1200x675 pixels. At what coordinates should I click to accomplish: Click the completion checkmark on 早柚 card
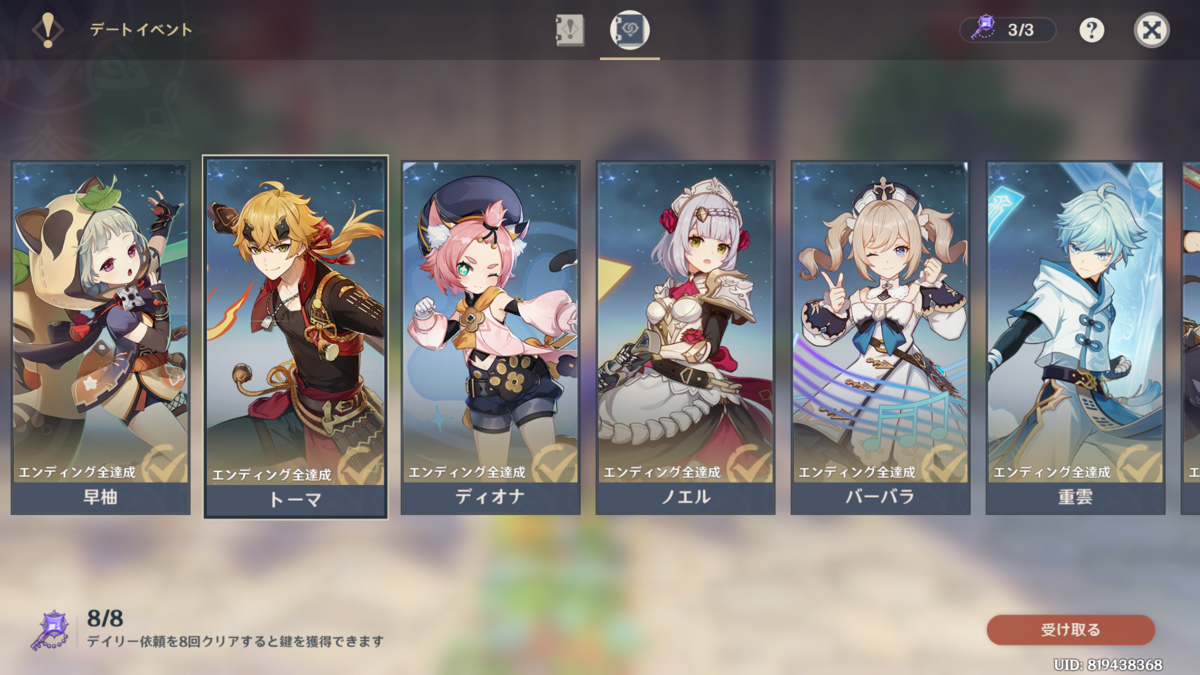(163, 464)
